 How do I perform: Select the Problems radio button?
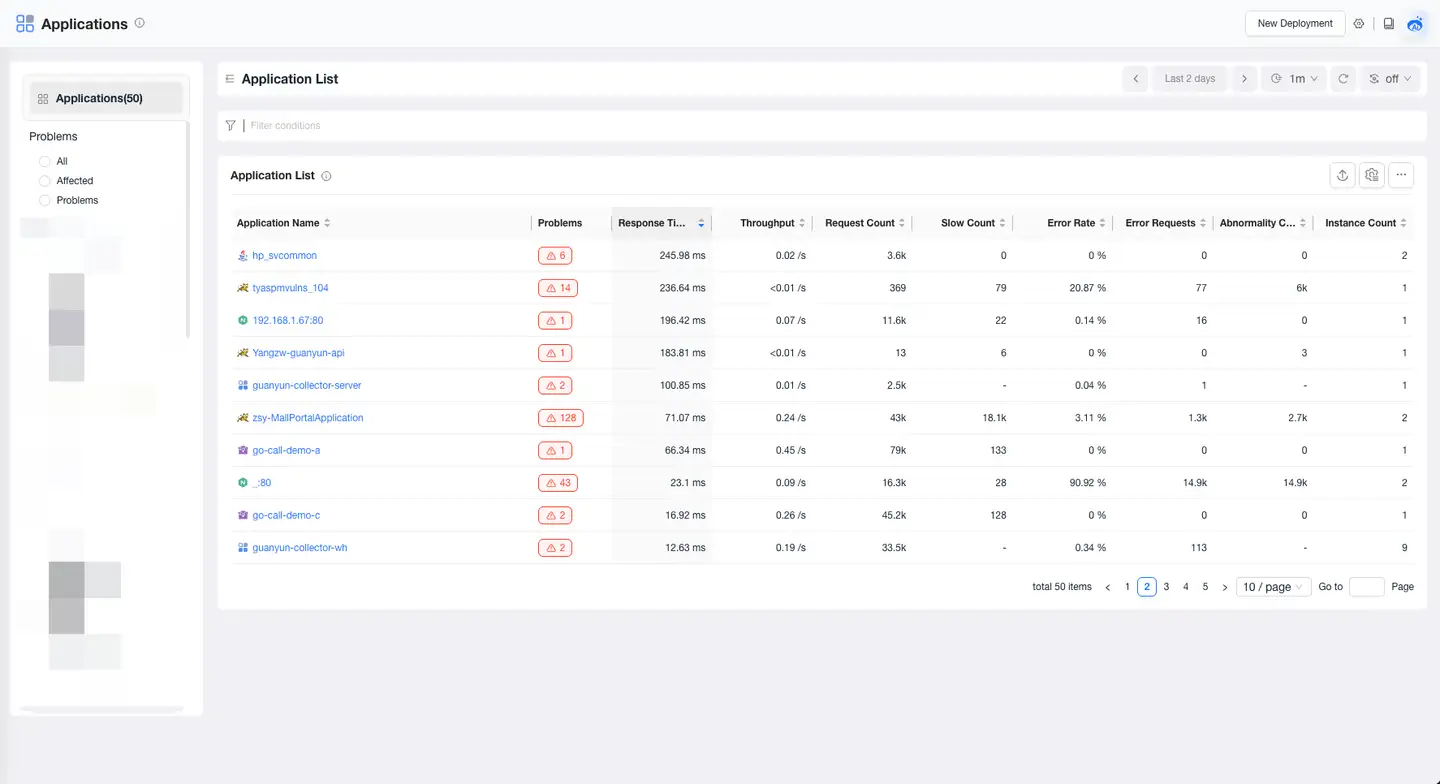45,201
